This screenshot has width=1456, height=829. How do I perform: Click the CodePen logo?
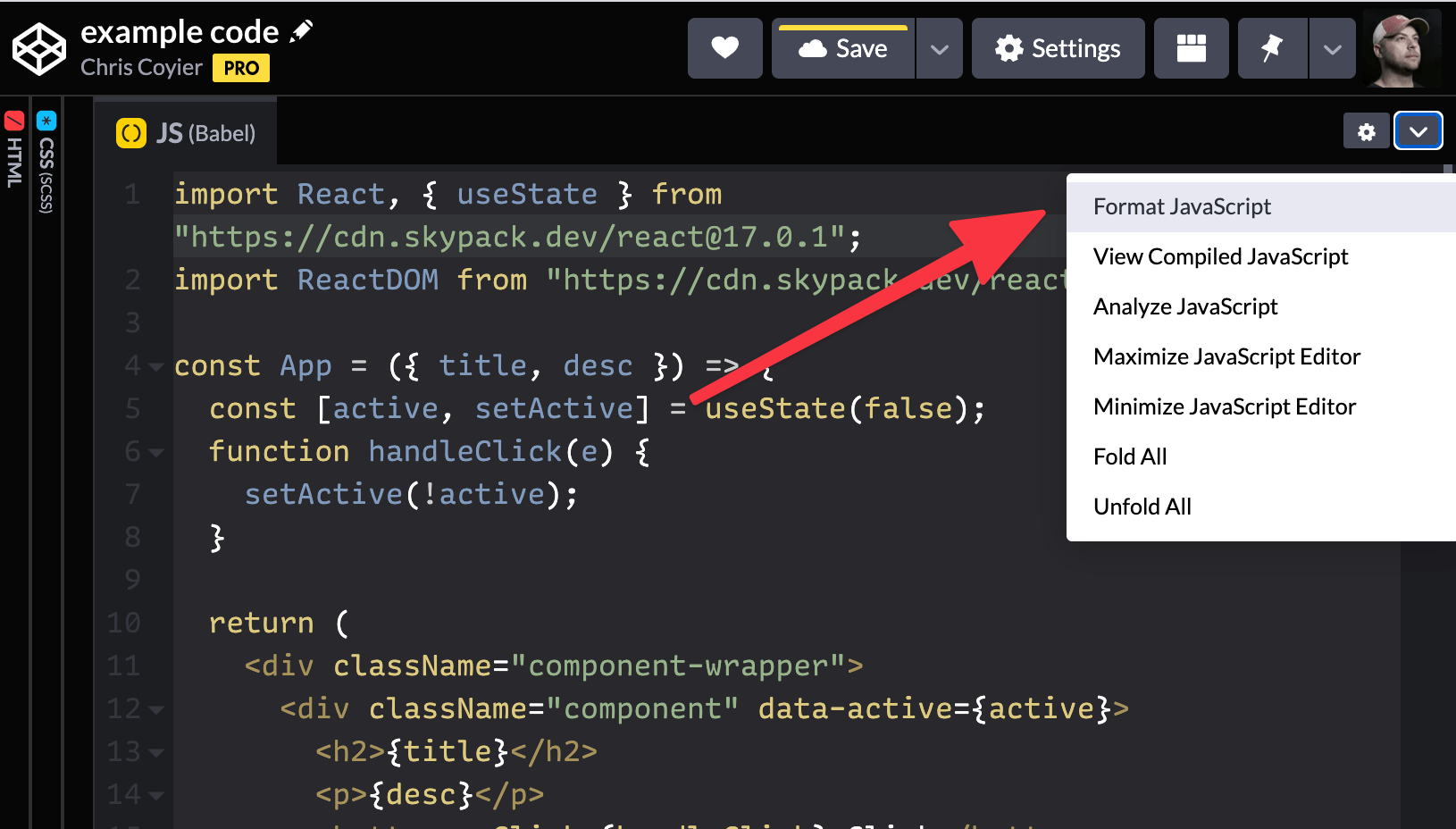coord(38,49)
